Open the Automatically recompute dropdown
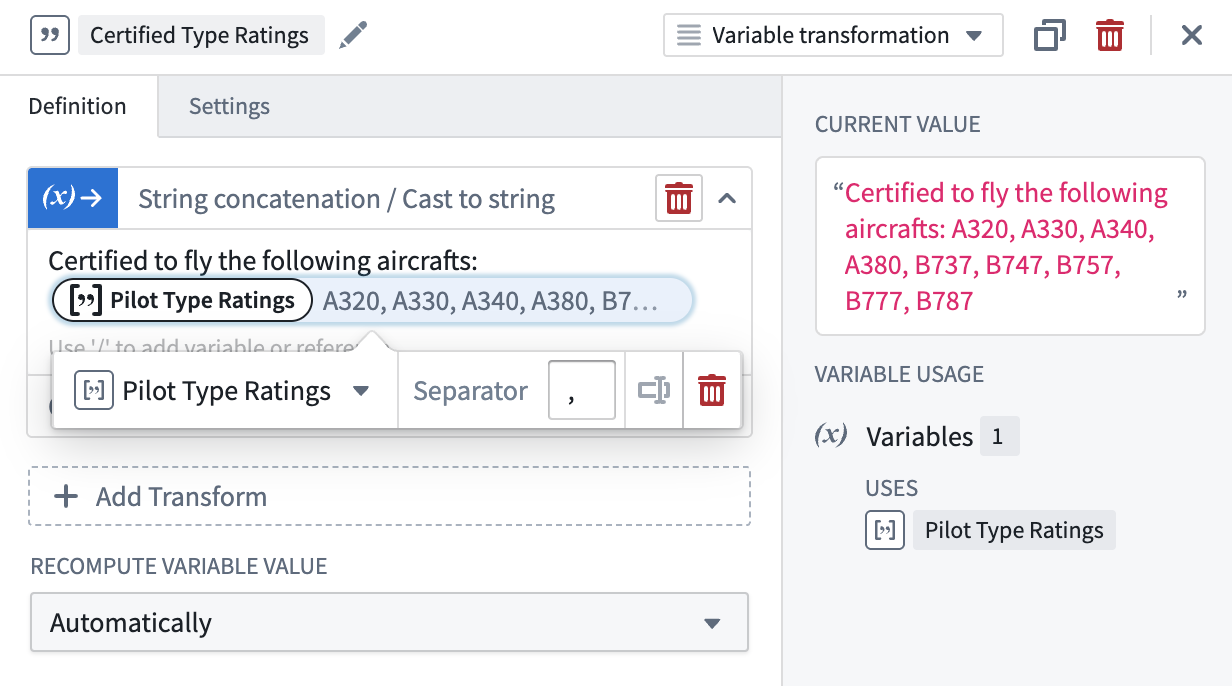1232x686 pixels. click(388, 622)
